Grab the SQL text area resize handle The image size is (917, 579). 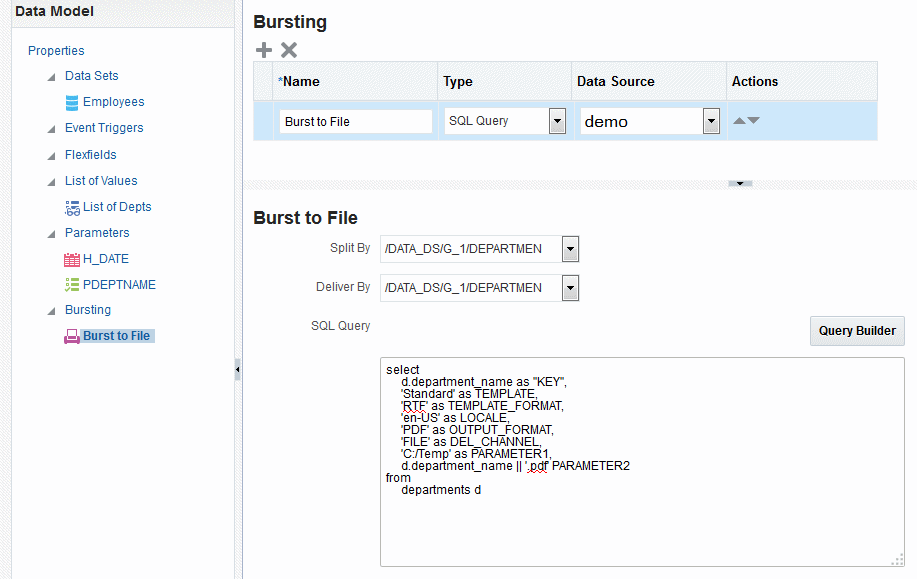[898, 560]
